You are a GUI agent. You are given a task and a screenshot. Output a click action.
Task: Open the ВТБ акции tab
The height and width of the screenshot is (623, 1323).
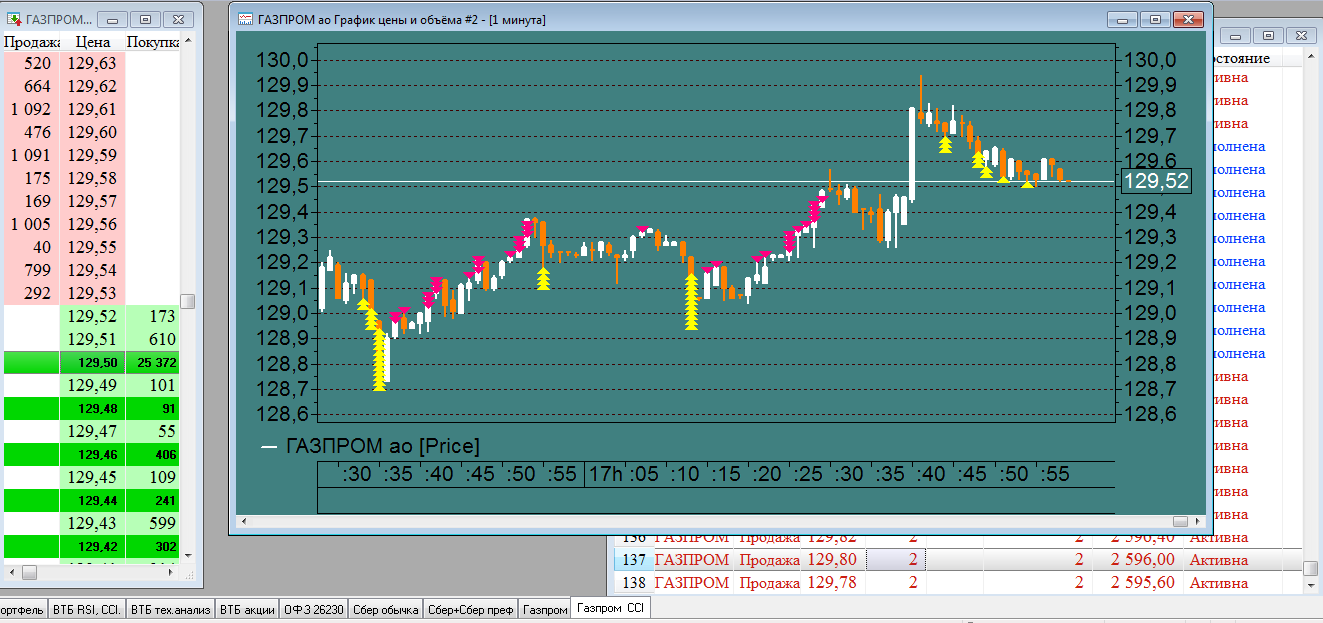click(247, 609)
